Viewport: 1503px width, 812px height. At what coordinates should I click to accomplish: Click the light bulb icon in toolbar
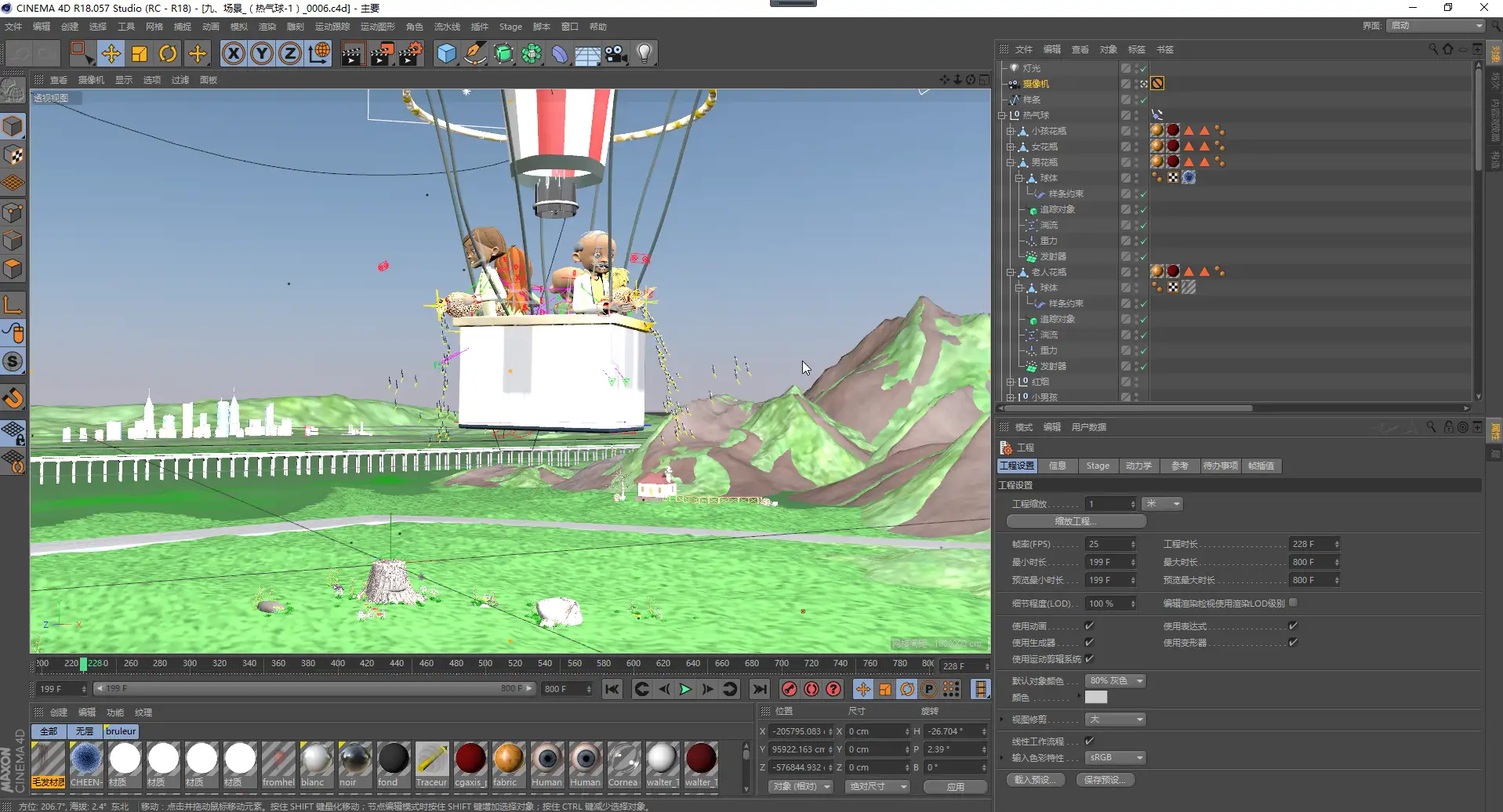(x=644, y=53)
